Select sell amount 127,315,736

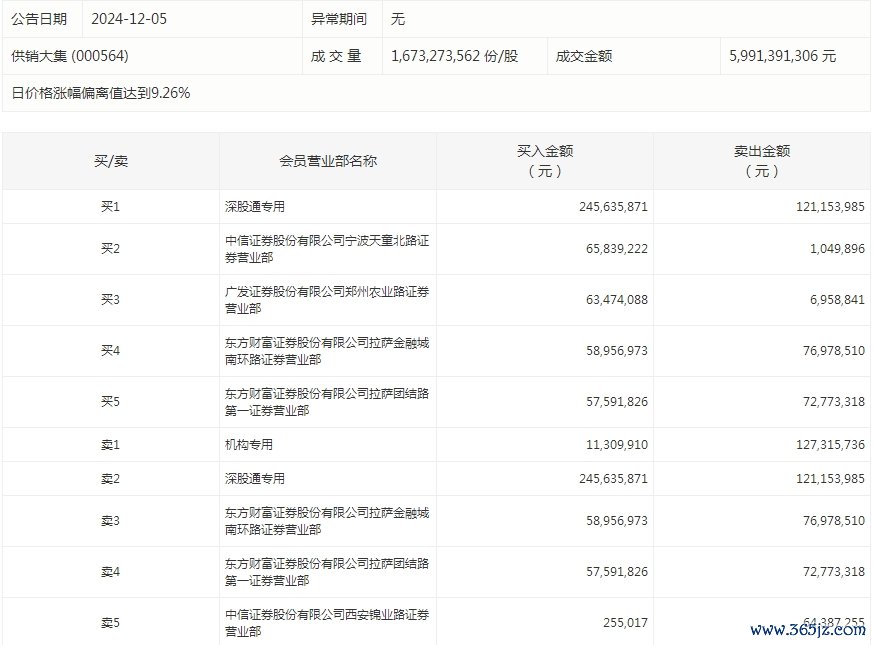830,444
